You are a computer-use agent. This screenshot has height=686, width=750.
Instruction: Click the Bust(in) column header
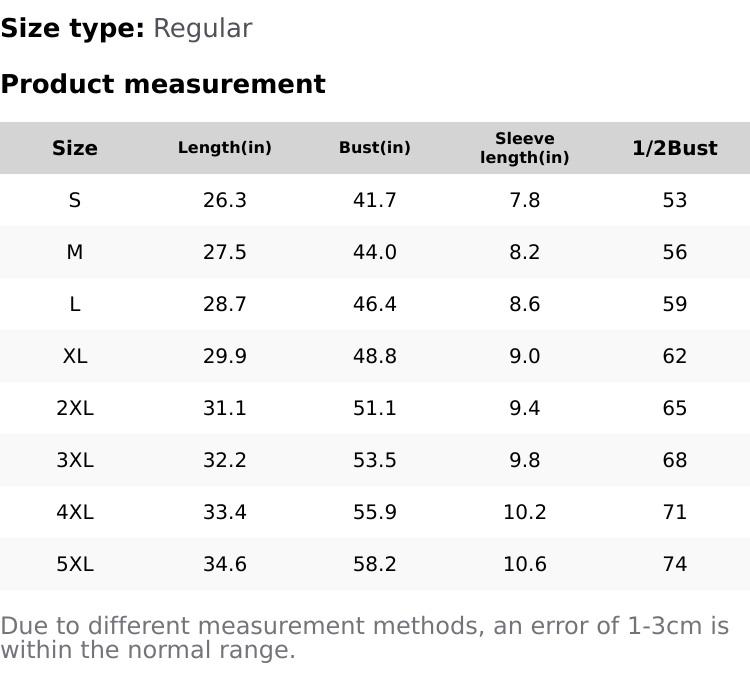375,148
